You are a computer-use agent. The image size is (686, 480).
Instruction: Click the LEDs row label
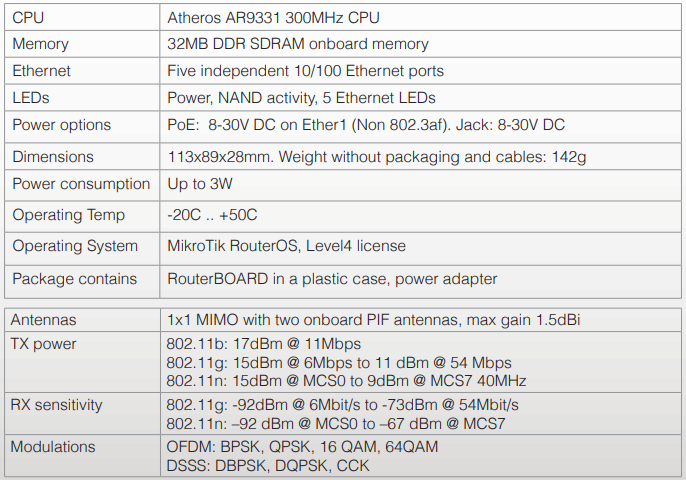click(x=31, y=98)
